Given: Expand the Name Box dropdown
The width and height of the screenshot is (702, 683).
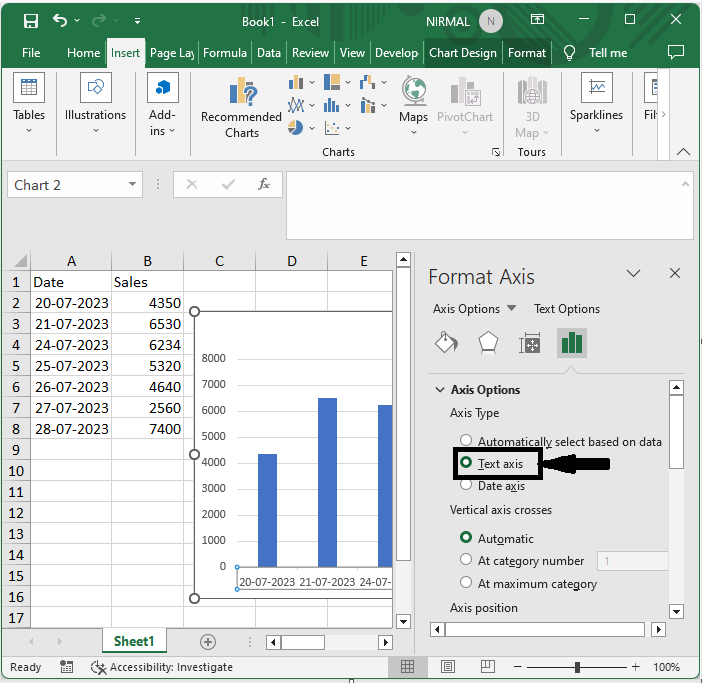Looking at the screenshot, I should click(x=133, y=185).
